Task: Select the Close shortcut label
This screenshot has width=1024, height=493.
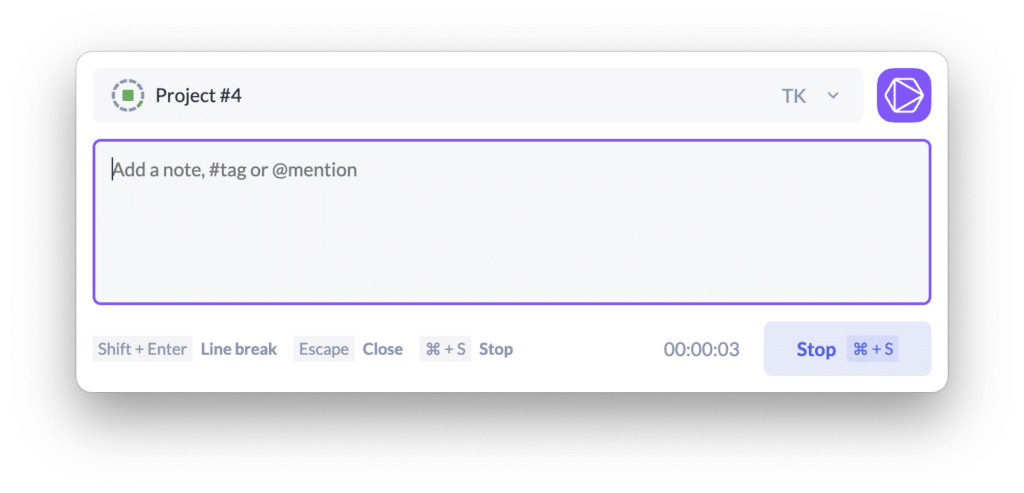Action: [x=383, y=349]
